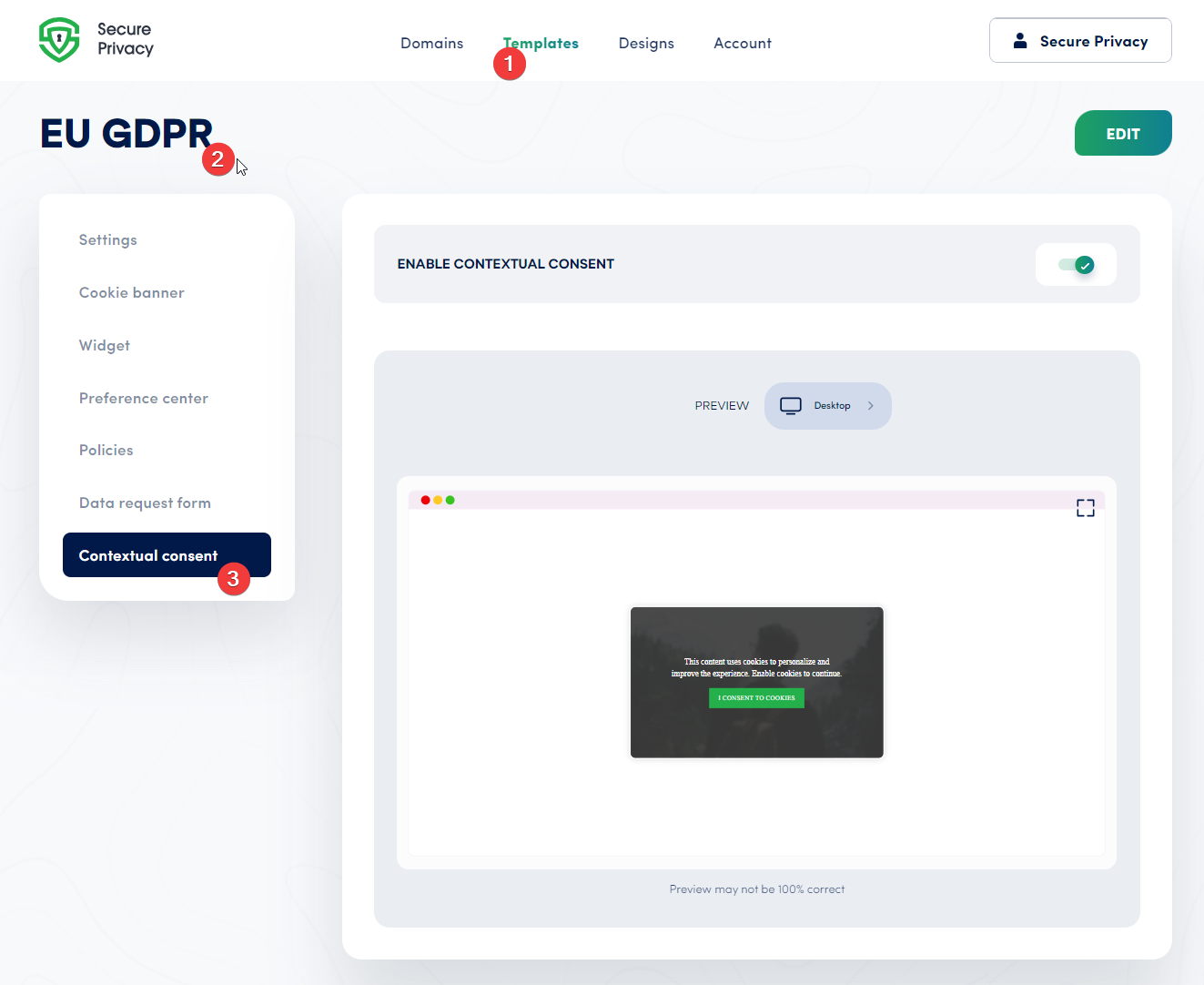This screenshot has height=985, width=1204.
Task: Click the Secure Privacy account button top right
Action: pyautogui.click(x=1079, y=40)
